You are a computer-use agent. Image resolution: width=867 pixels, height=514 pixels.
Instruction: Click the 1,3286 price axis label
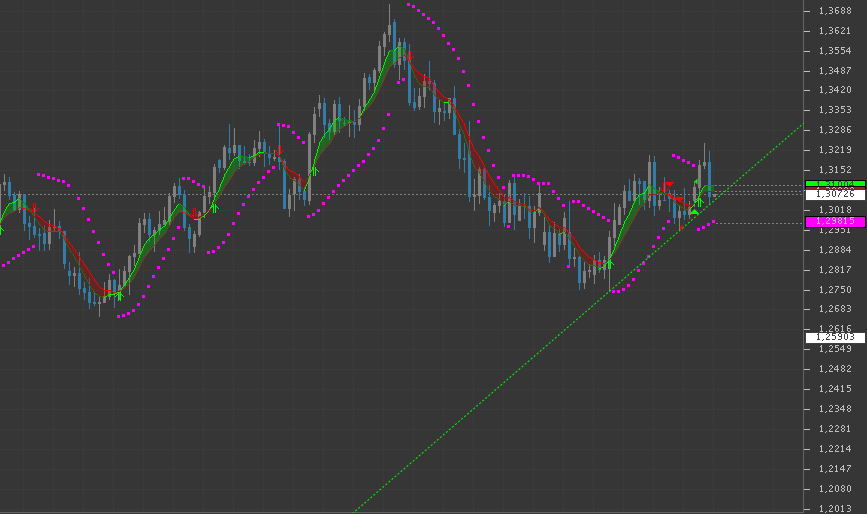pyautogui.click(x=835, y=130)
